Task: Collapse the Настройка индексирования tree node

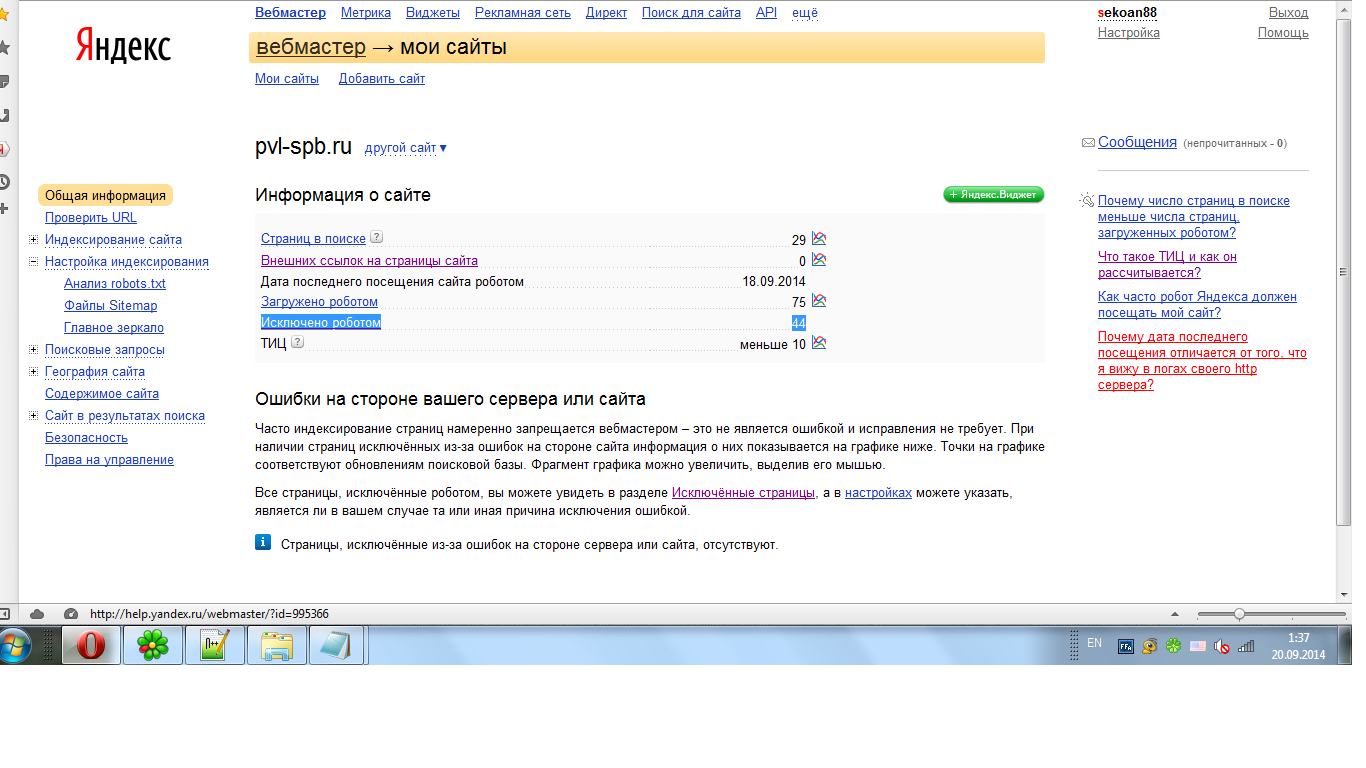Action: click(33, 262)
